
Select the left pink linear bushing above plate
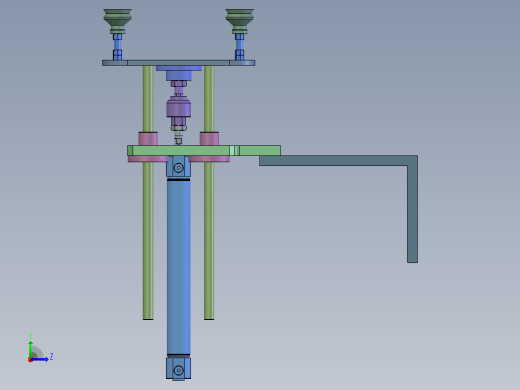point(148,139)
